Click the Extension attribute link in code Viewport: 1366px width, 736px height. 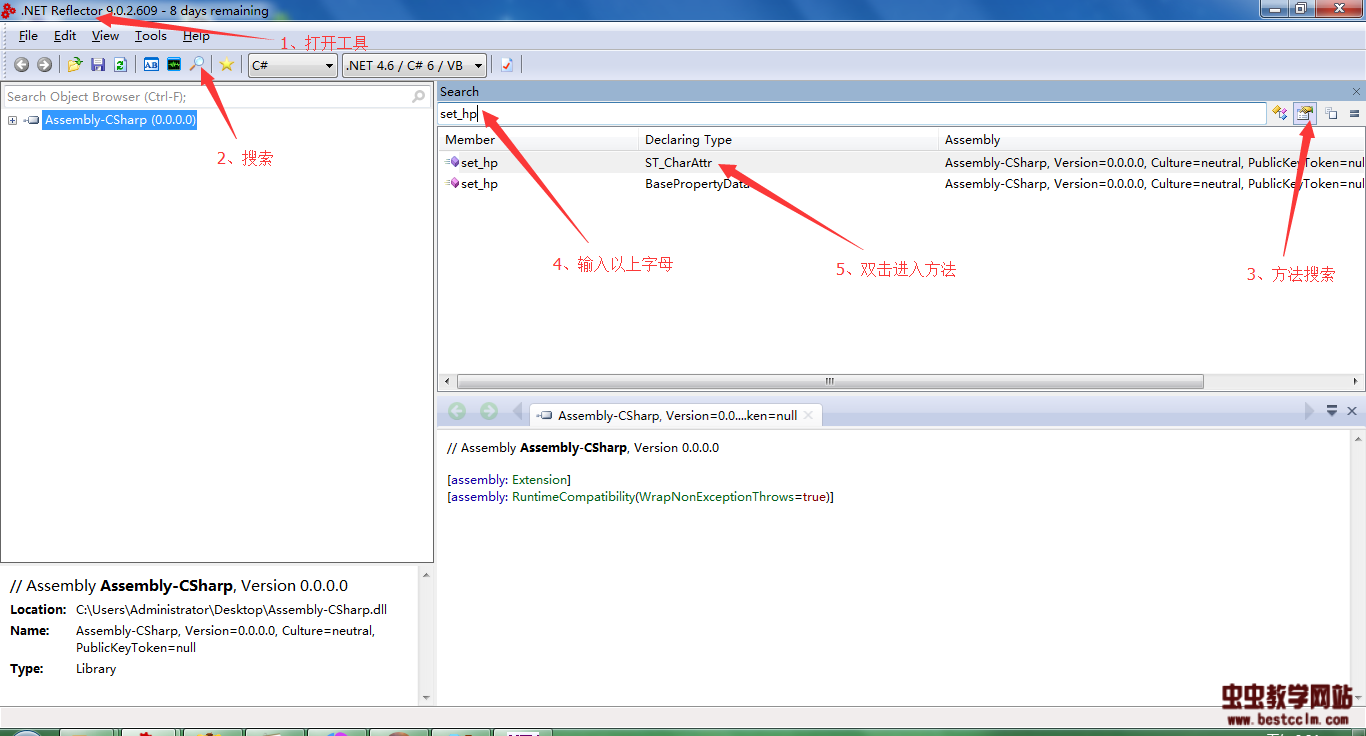[x=540, y=480]
